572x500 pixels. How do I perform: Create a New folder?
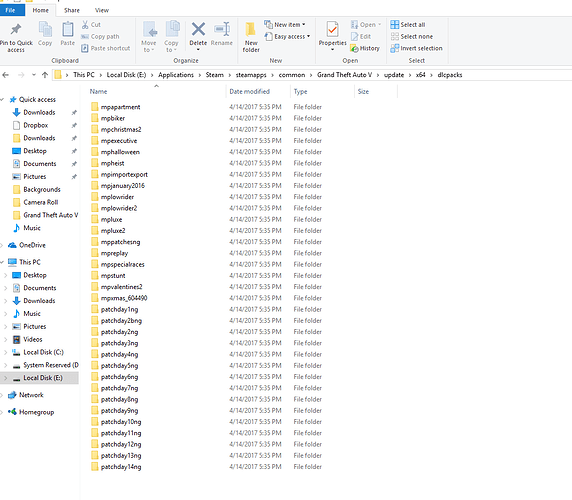[251, 36]
